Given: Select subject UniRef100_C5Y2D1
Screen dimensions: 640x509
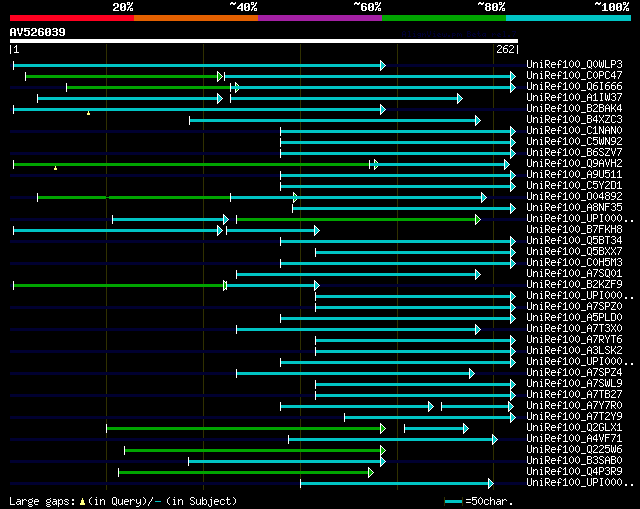Looking at the screenshot, I should click(574, 186).
